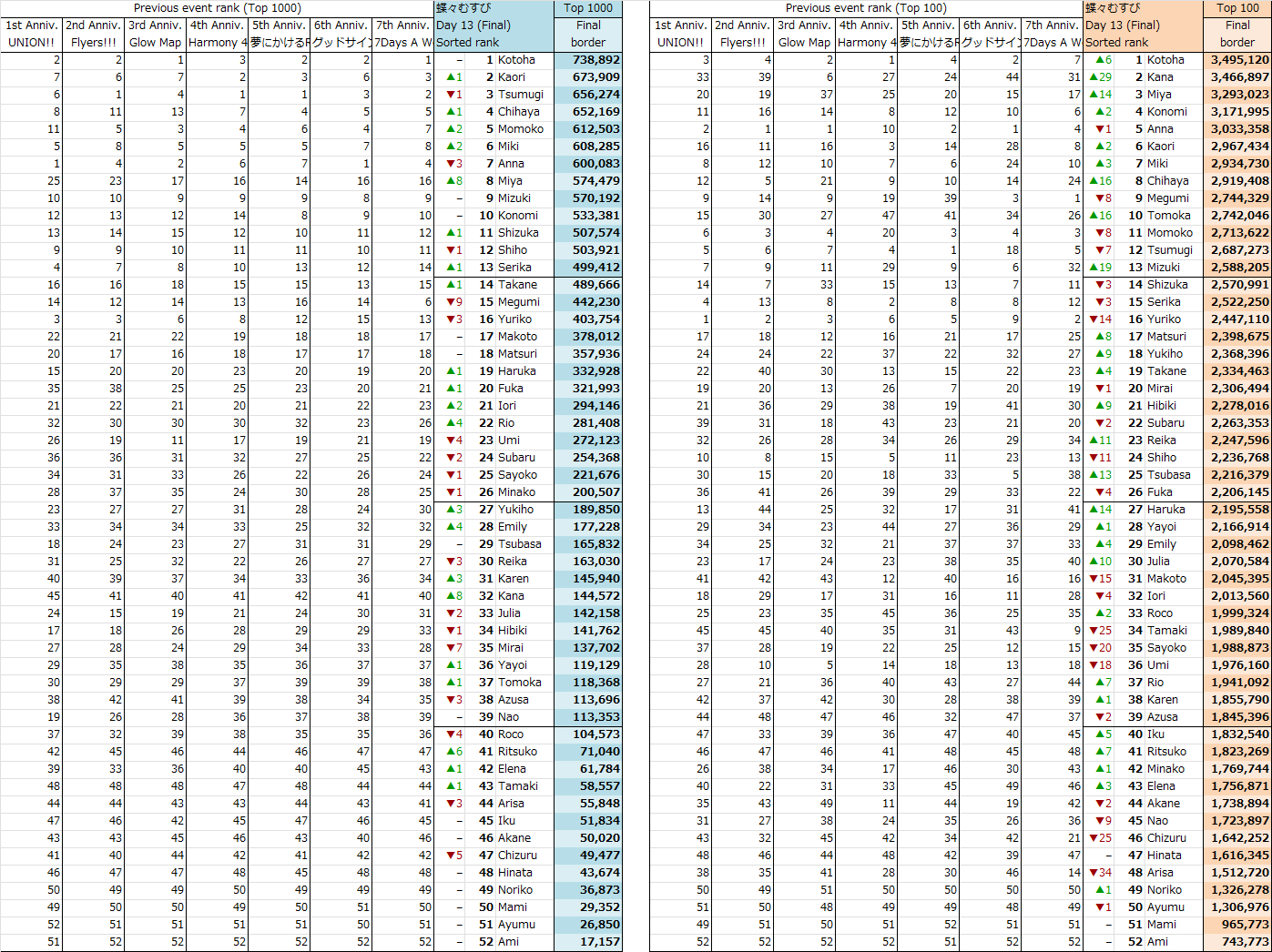
Task: Click the ▲19 rank change for Mizuki
Action: click(x=1099, y=268)
